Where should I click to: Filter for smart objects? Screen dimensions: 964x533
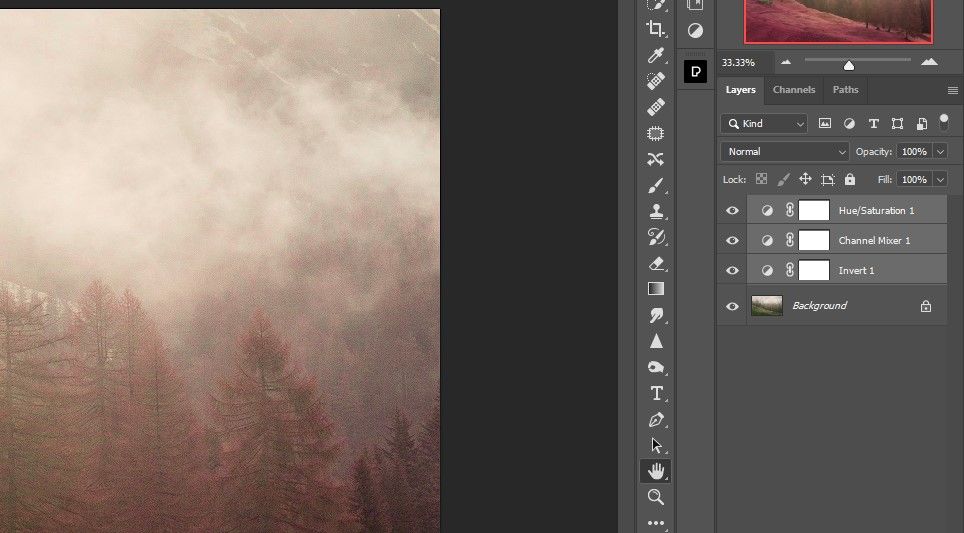pyautogui.click(x=921, y=124)
